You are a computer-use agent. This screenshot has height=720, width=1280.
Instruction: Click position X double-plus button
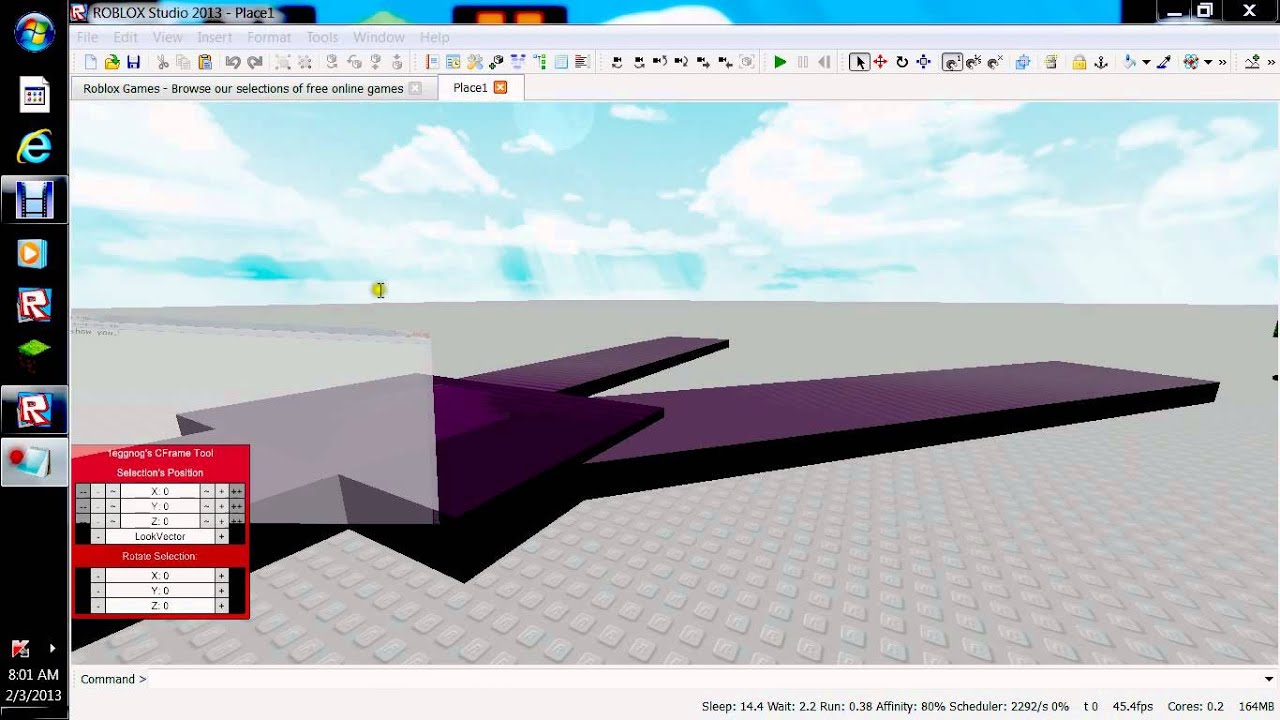237,491
